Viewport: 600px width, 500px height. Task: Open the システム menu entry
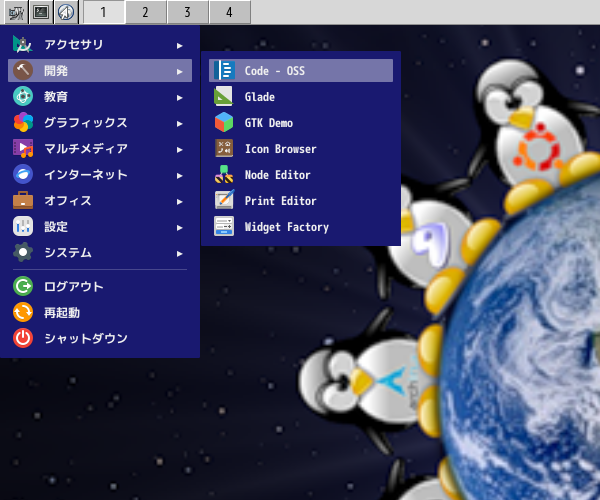(x=100, y=252)
